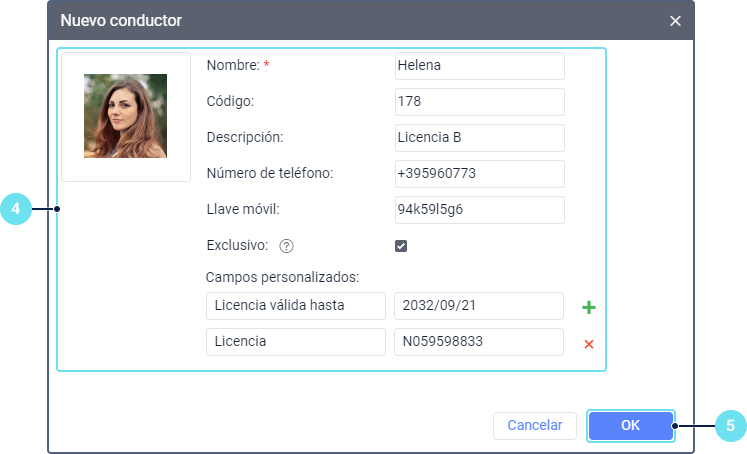747x454 pixels.
Task: Edit the N059598833 value field
Action: pos(479,342)
